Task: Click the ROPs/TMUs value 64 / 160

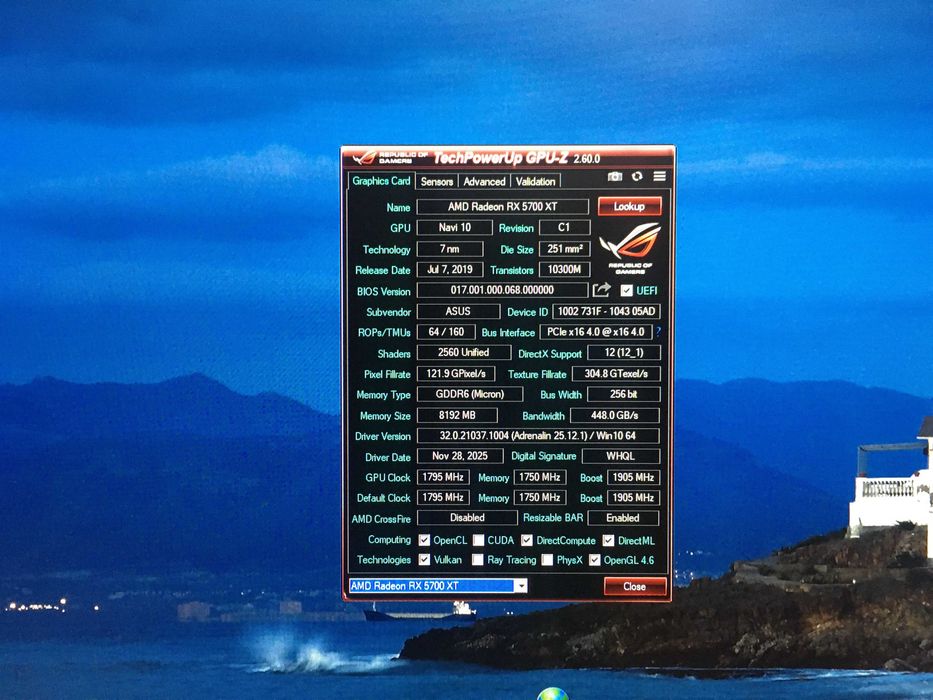Action: 446,332
